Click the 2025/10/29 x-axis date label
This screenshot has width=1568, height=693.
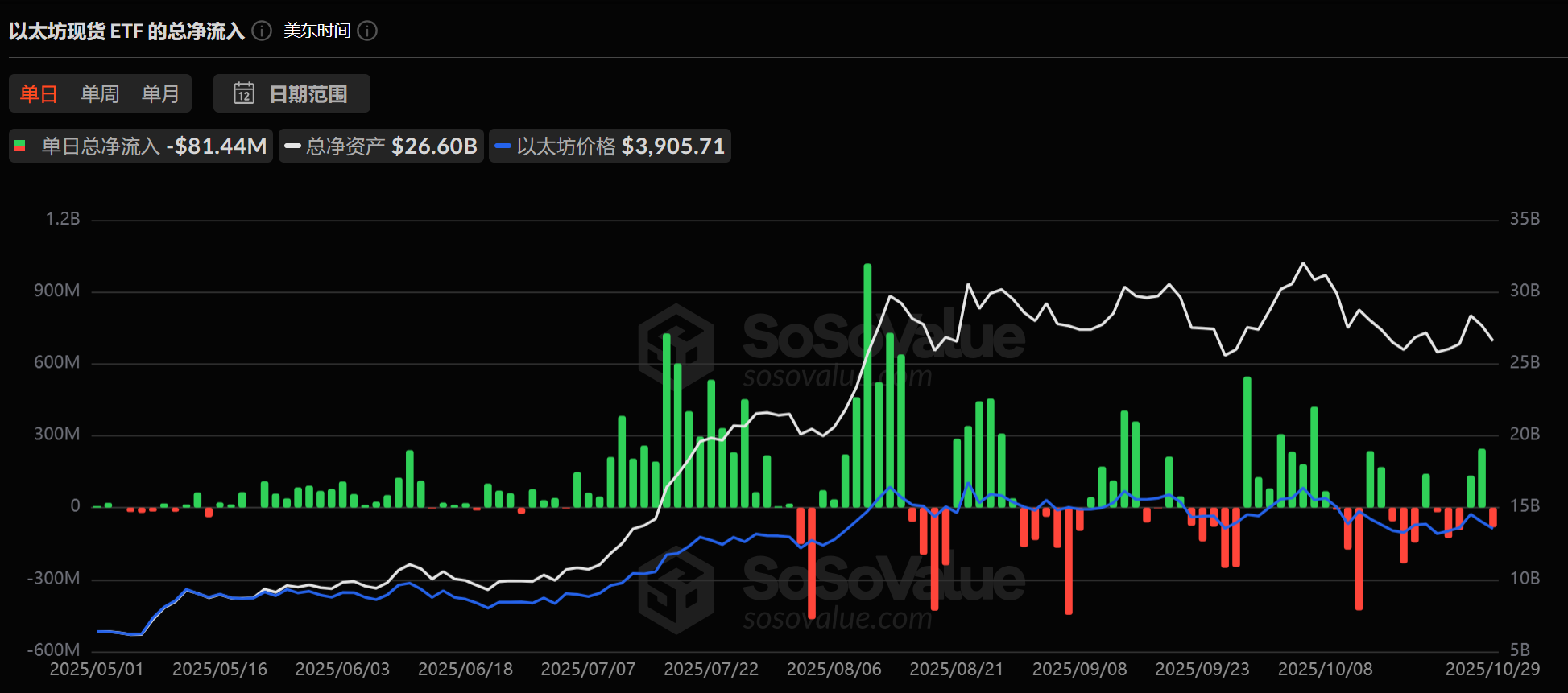[1492, 669]
